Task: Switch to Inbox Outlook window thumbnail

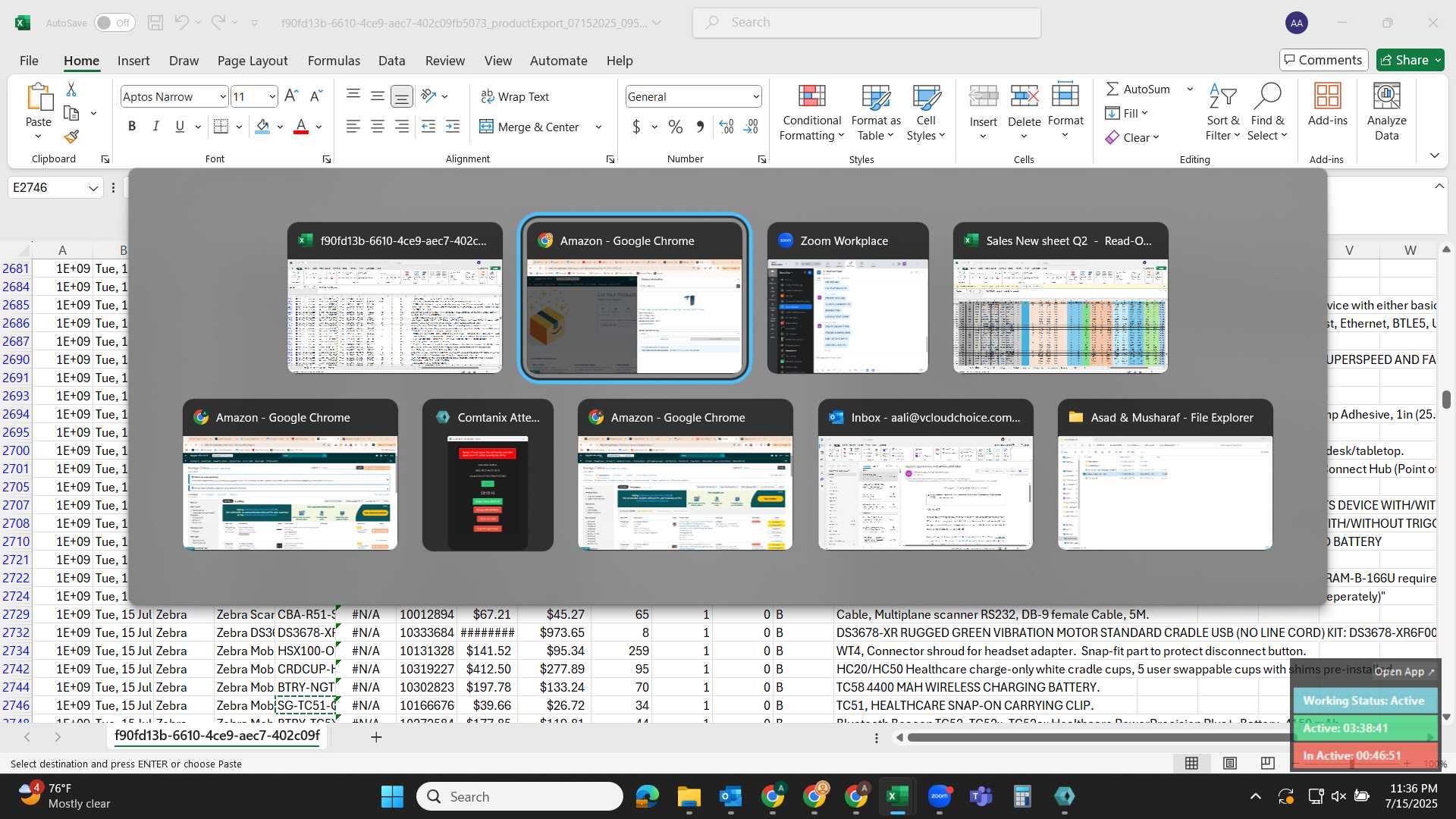Action: (x=925, y=475)
